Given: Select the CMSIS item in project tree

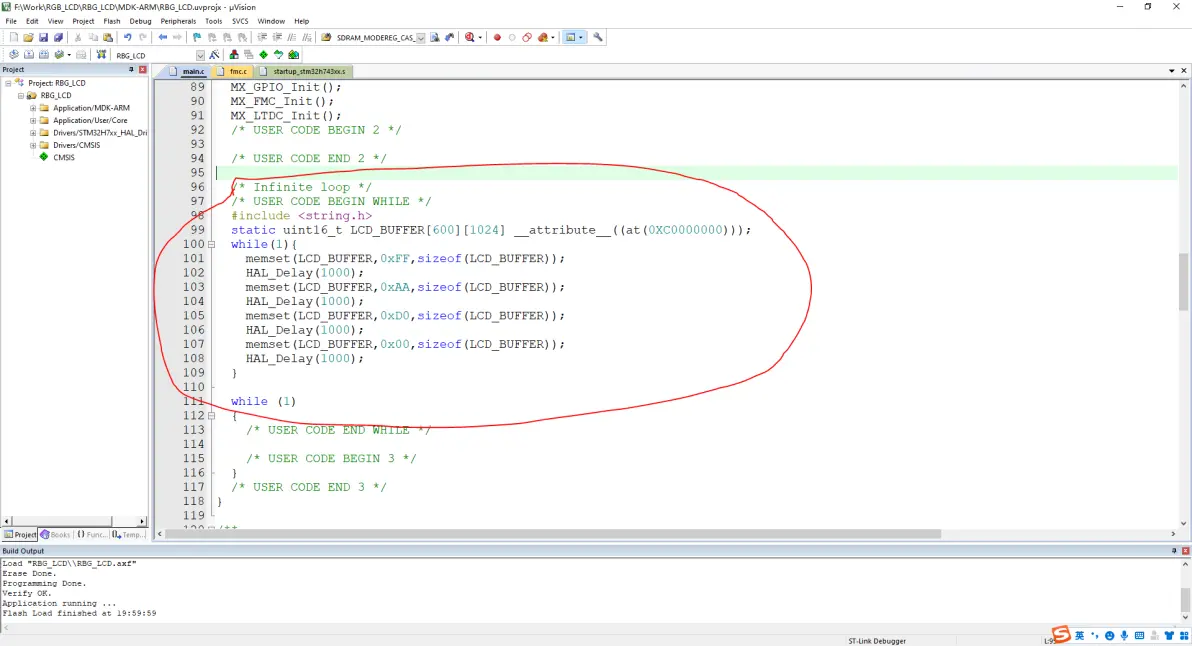Looking at the screenshot, I should [x=63, y=157].
